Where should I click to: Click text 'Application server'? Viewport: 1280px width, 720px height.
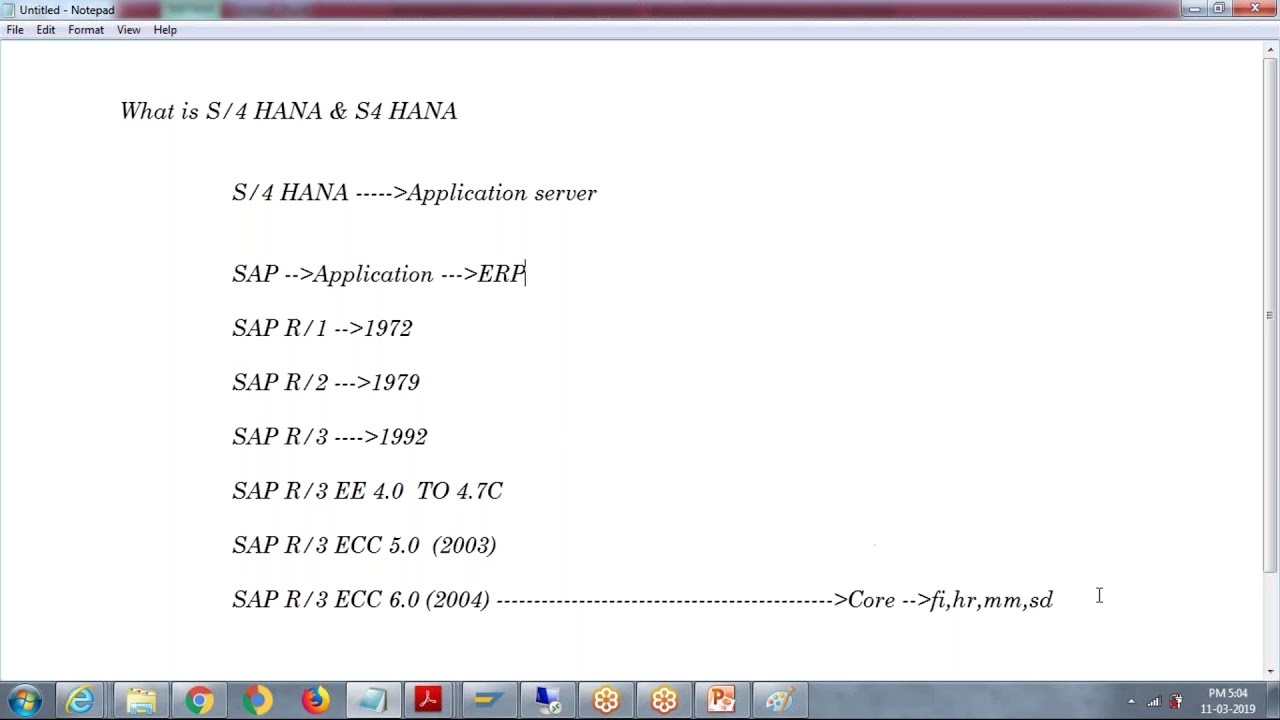click(x=502, y=193)
